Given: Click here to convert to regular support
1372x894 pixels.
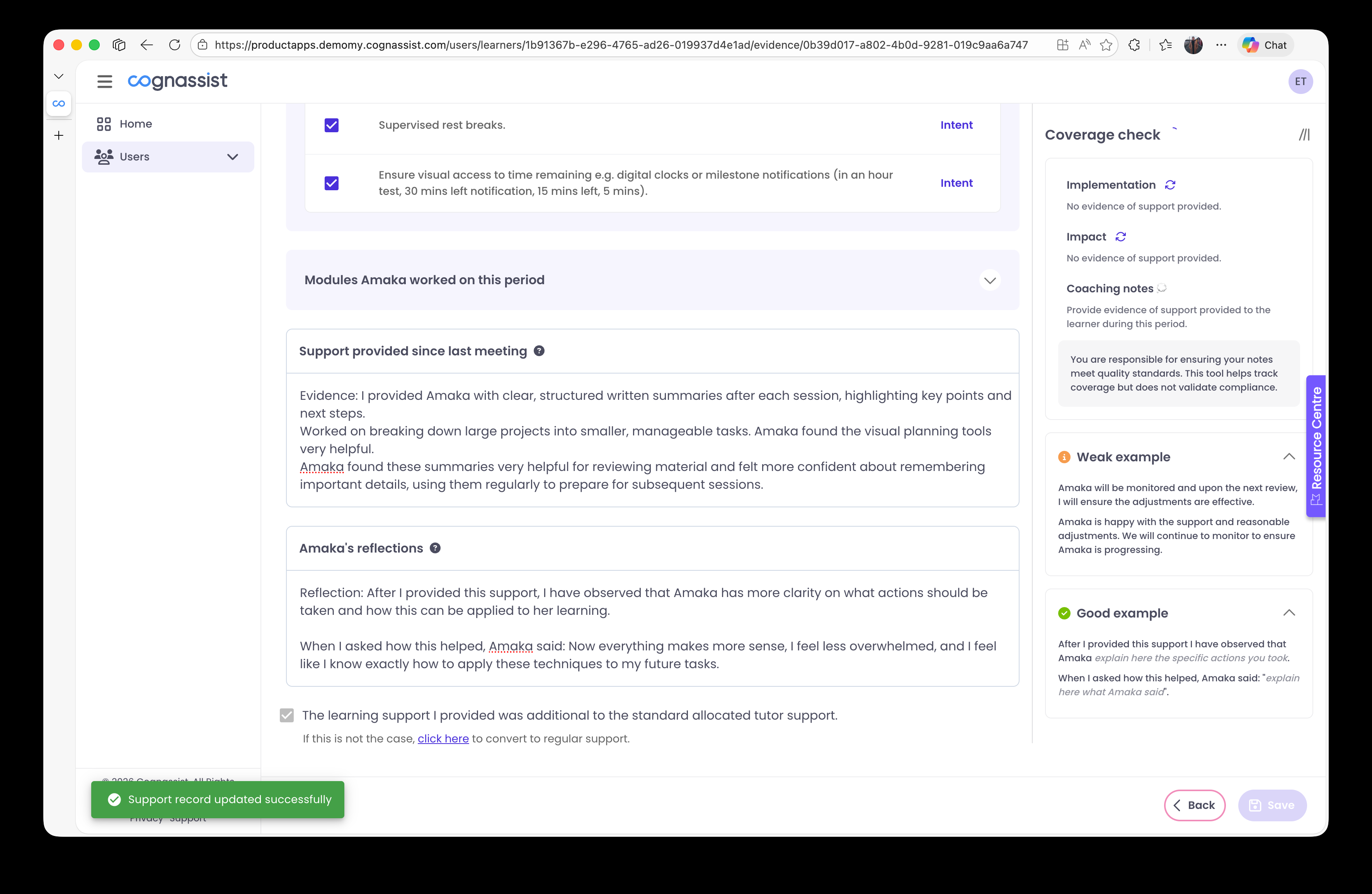Looking at the screenshot, I should coord(443,739).
